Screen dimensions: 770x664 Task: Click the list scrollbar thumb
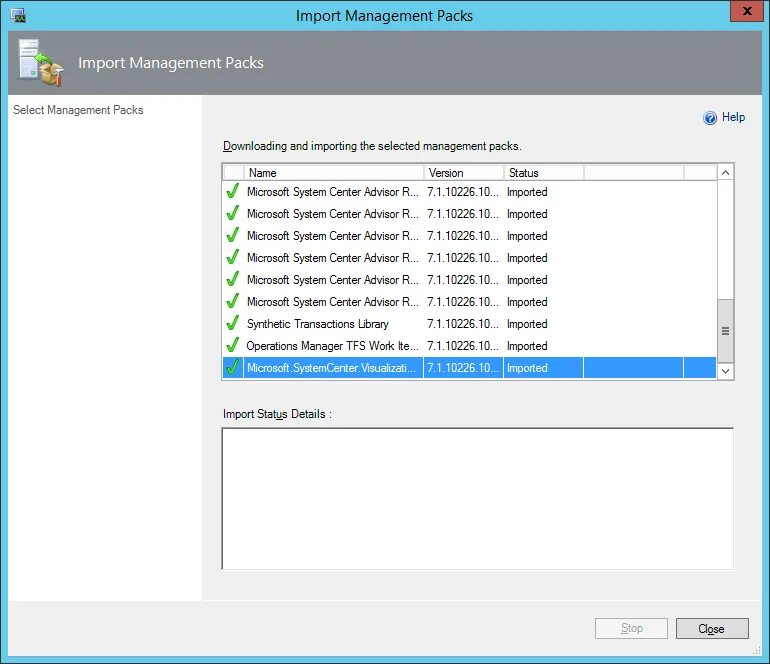pyautogui.click(x=725, y=331)
